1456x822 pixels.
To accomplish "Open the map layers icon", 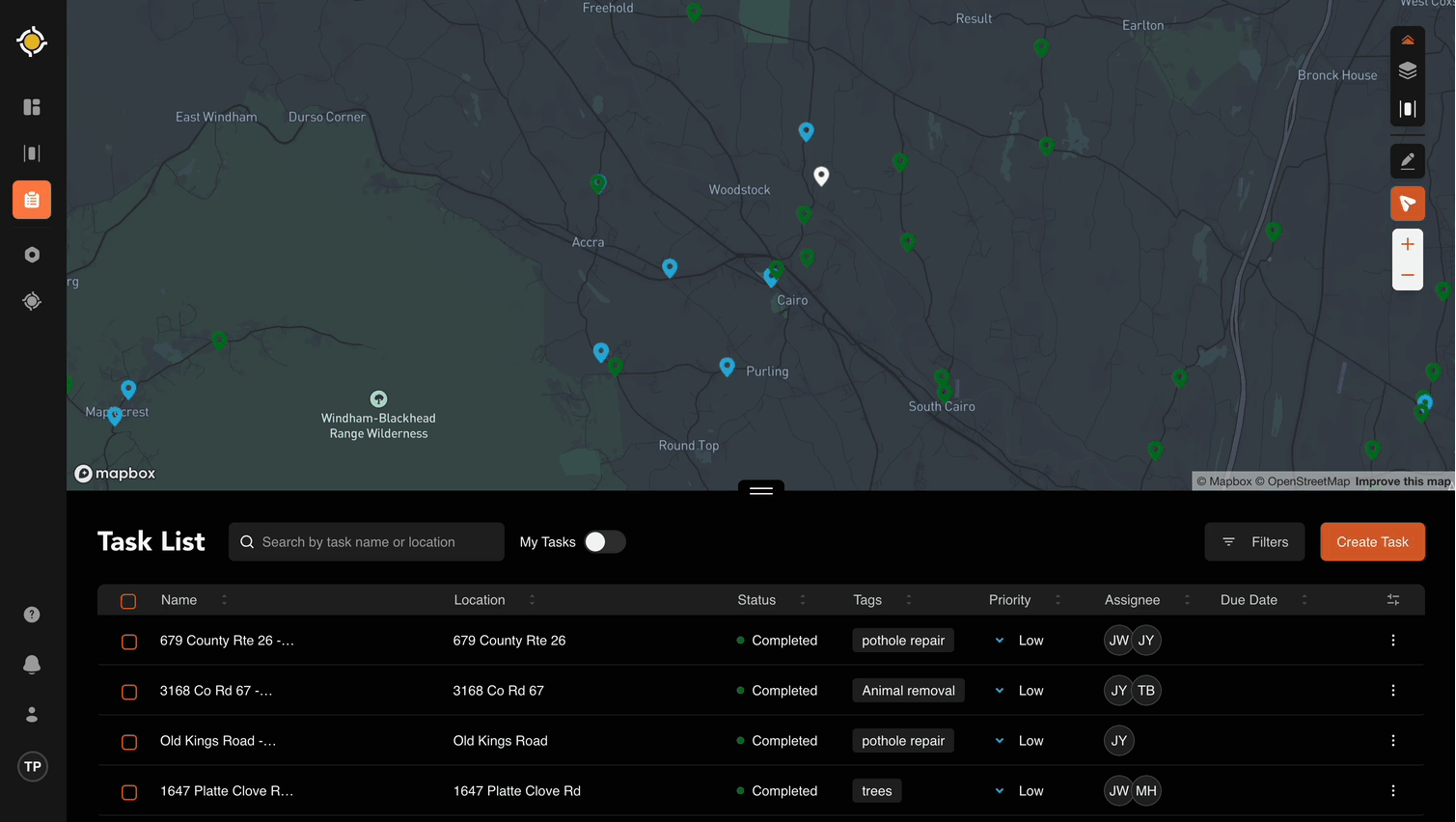I will [x=1407, y=71].
